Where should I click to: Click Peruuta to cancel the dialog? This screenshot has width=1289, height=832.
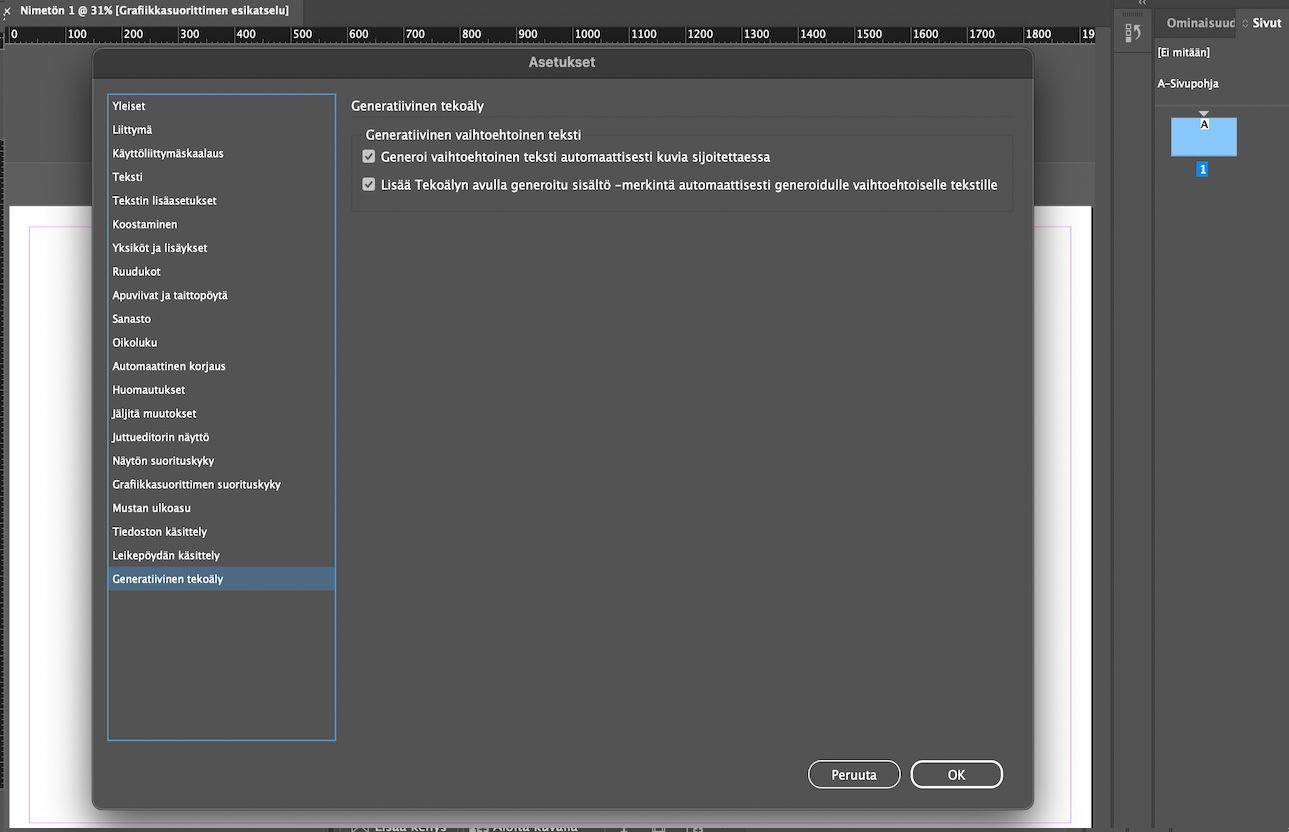click(x=854, y=775)
